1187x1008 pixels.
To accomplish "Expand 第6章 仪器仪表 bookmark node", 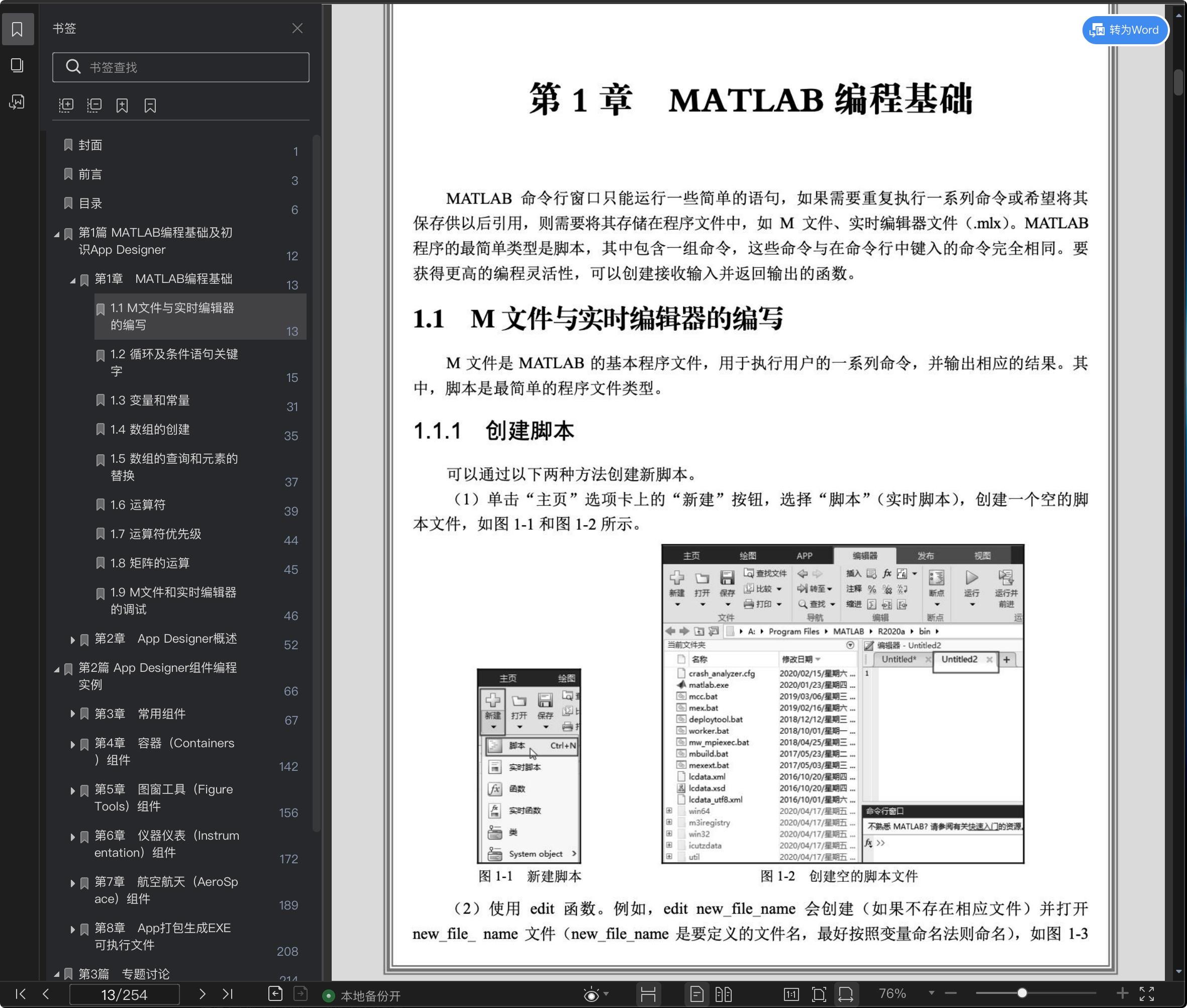I will [x=72, y=837].
